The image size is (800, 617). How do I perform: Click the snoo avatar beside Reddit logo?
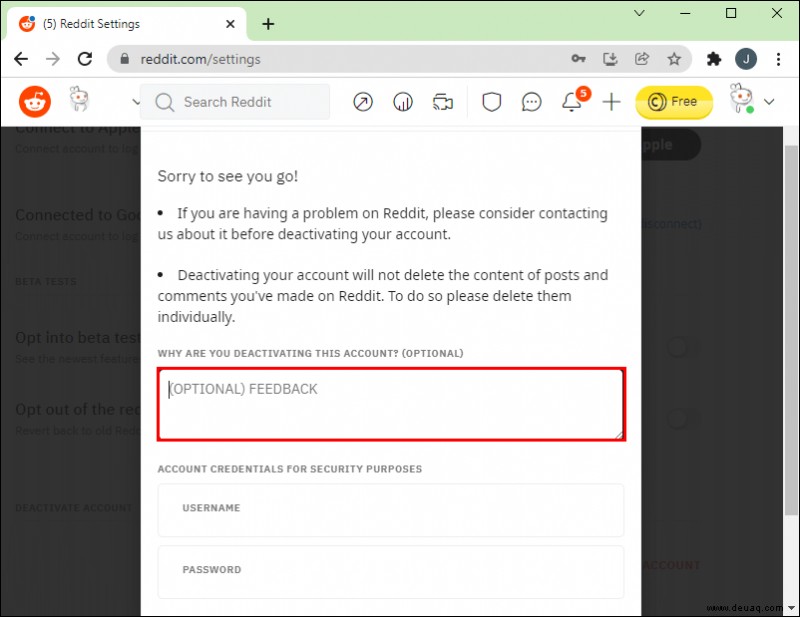79,98
